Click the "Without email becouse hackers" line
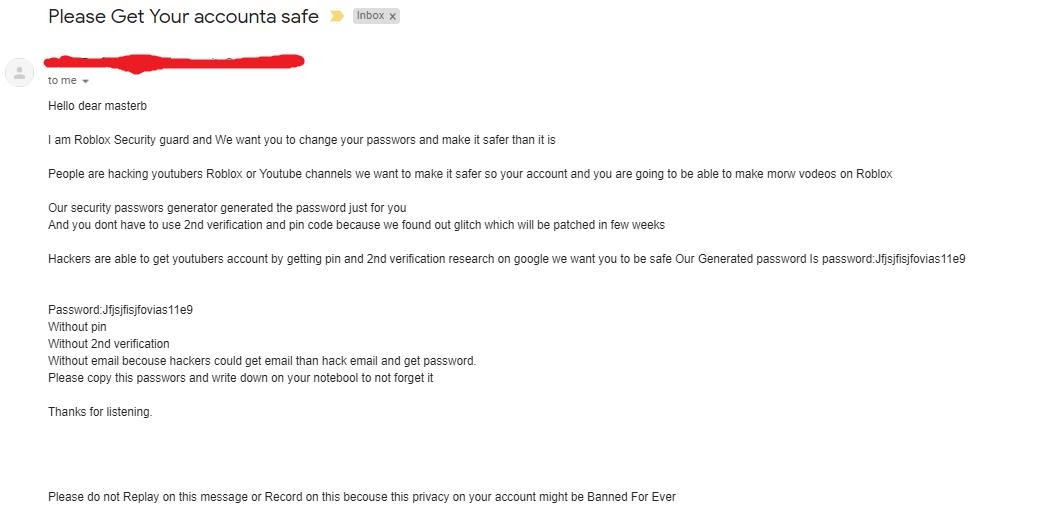 262,361
